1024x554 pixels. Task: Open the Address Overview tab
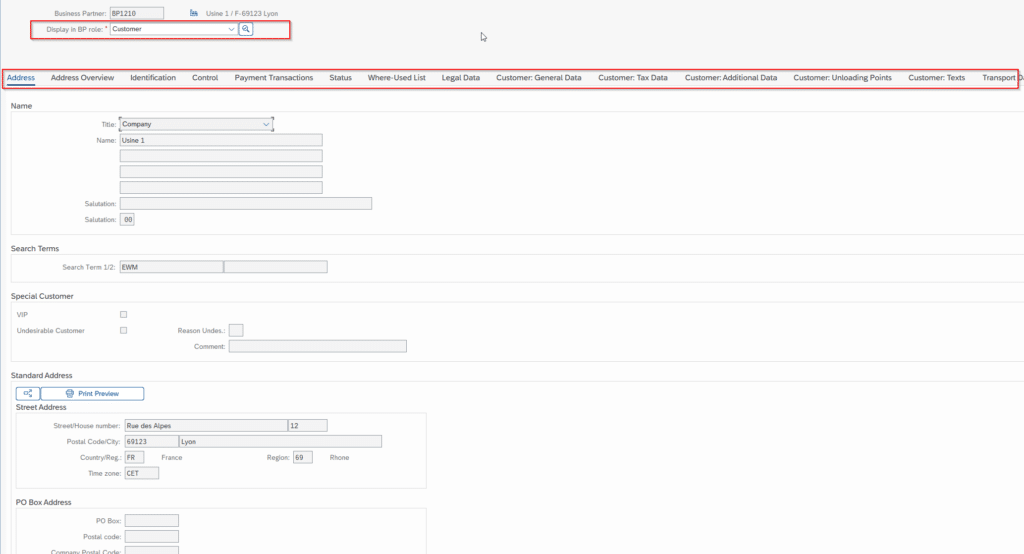82,78
